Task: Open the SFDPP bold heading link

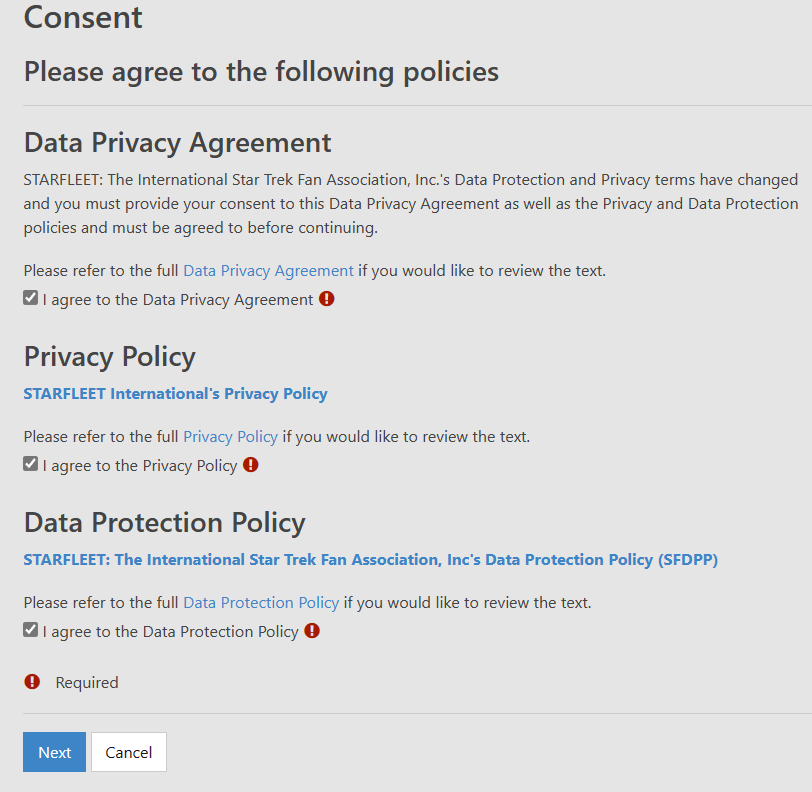Action: coord(371,560)
